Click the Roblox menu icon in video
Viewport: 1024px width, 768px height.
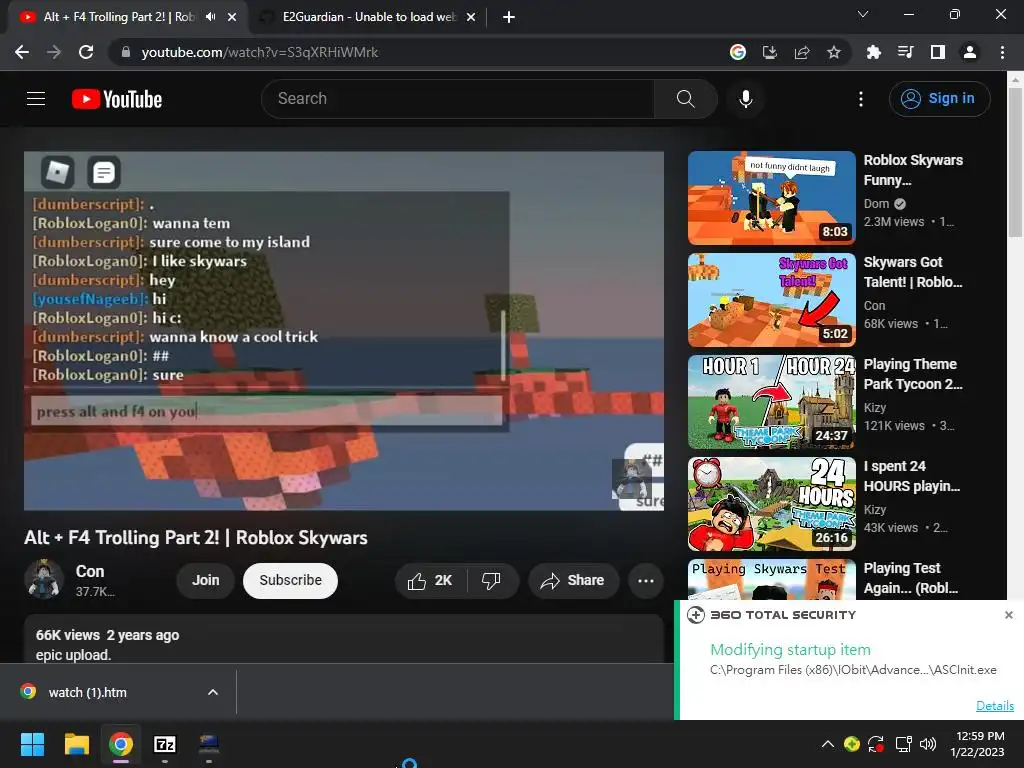click(57, 172)
